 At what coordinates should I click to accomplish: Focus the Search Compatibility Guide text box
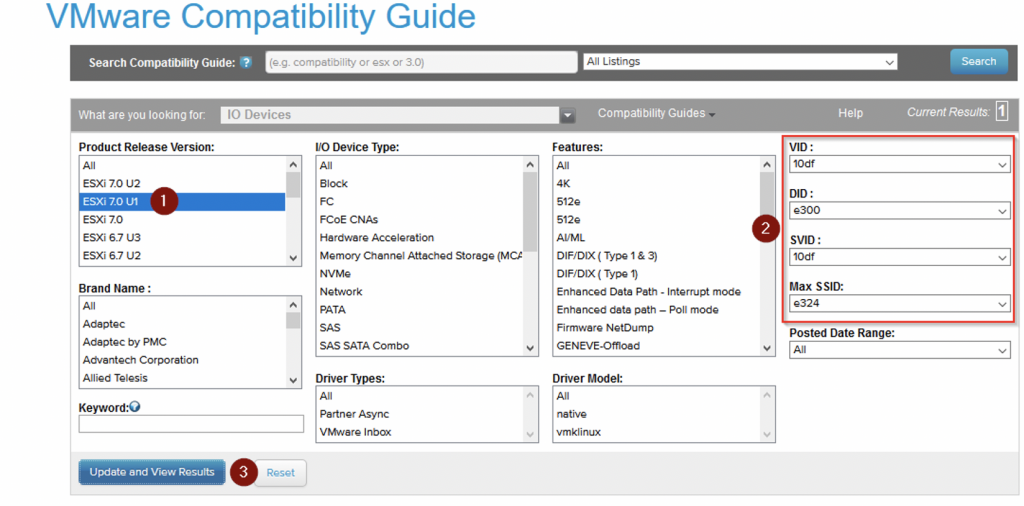pyautogui.click(x=421, y=63)
